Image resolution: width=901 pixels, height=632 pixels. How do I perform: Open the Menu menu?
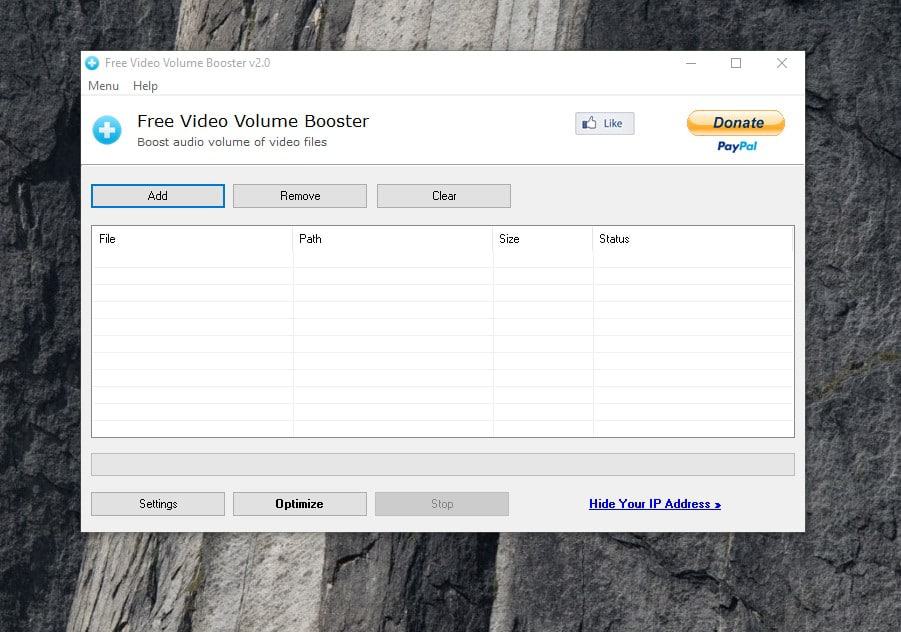[103, 86]
